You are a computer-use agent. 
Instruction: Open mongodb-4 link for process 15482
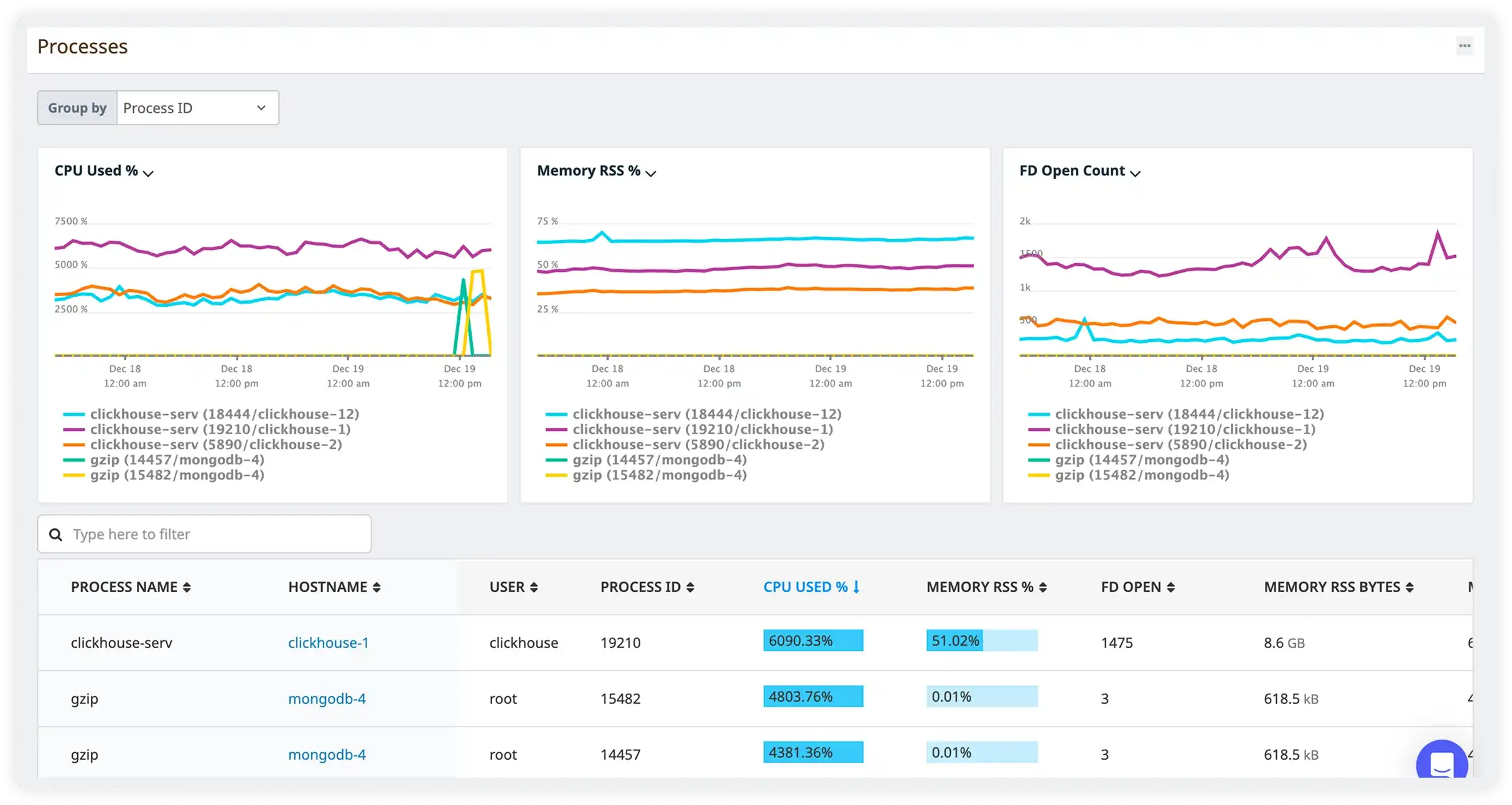click(327, 699)
